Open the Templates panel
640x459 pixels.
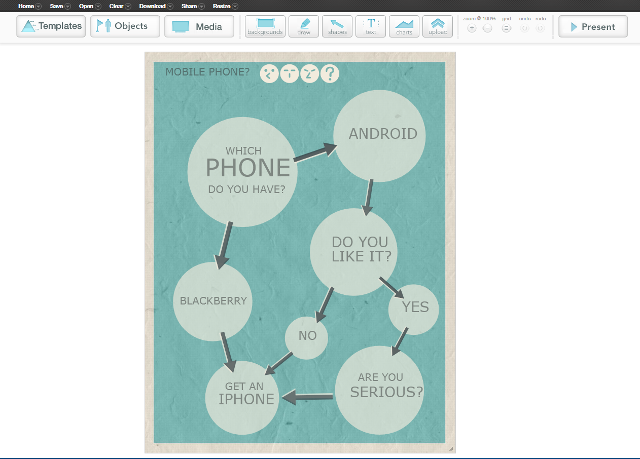pos(51,27)
